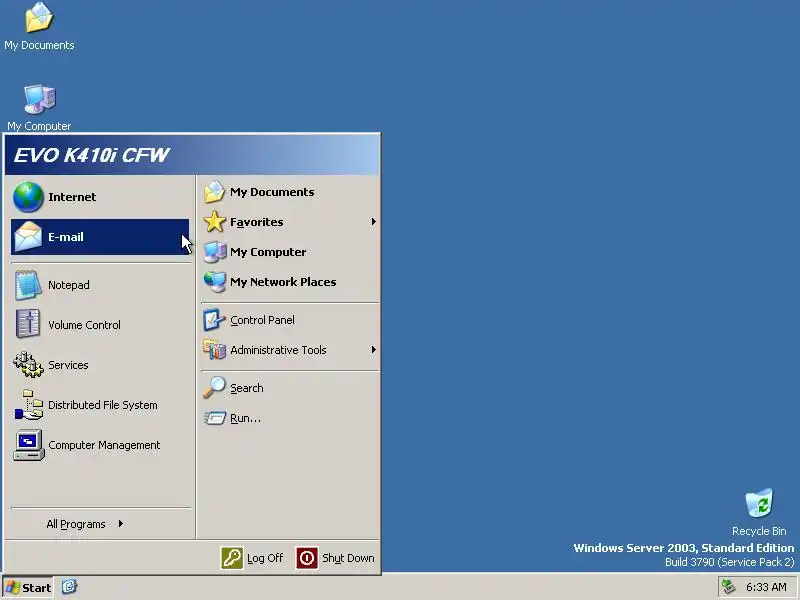800x600 pixels.
Task: Click the Shut Down button text
Action: [x=348, y=558]
